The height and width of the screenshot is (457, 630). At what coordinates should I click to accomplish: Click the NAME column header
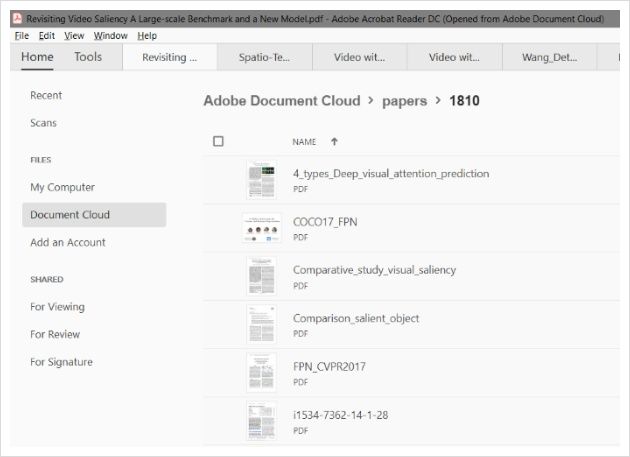(x=304, y=142)
